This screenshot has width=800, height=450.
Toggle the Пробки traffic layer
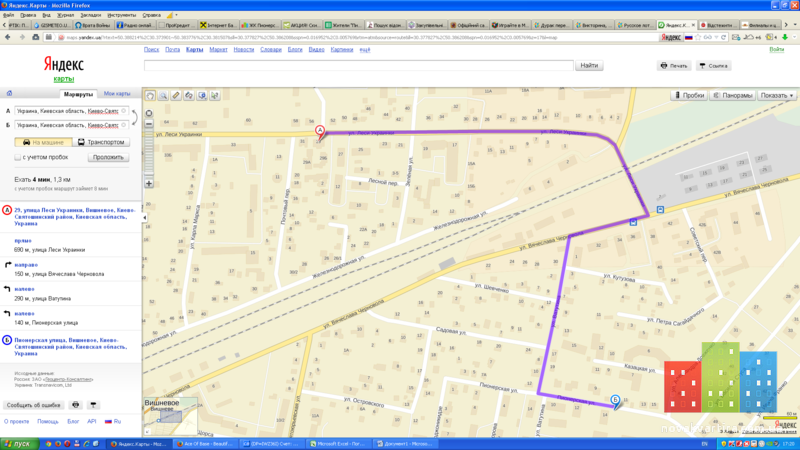(689, 95)
